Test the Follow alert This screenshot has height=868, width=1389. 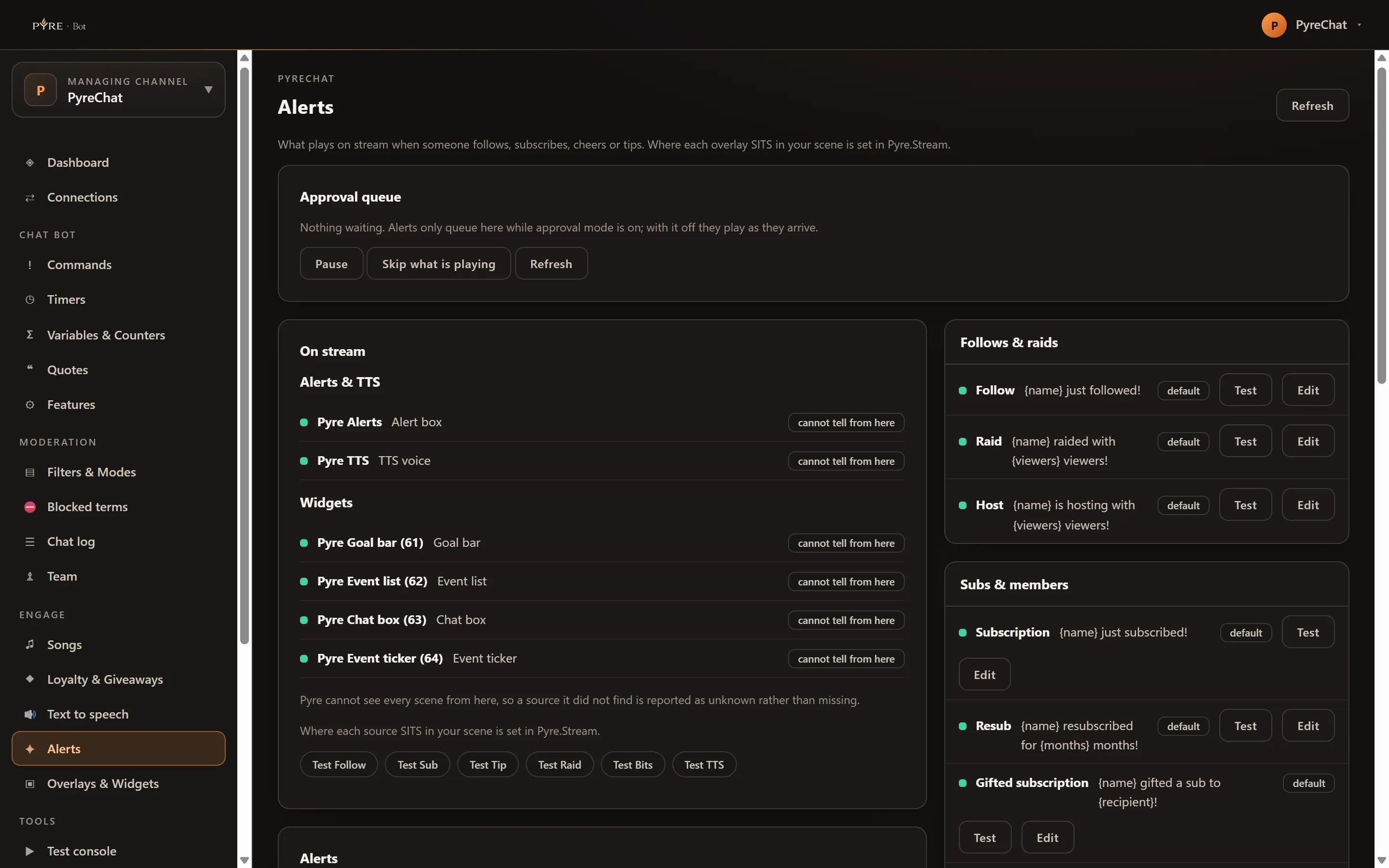coord(1245,391)
